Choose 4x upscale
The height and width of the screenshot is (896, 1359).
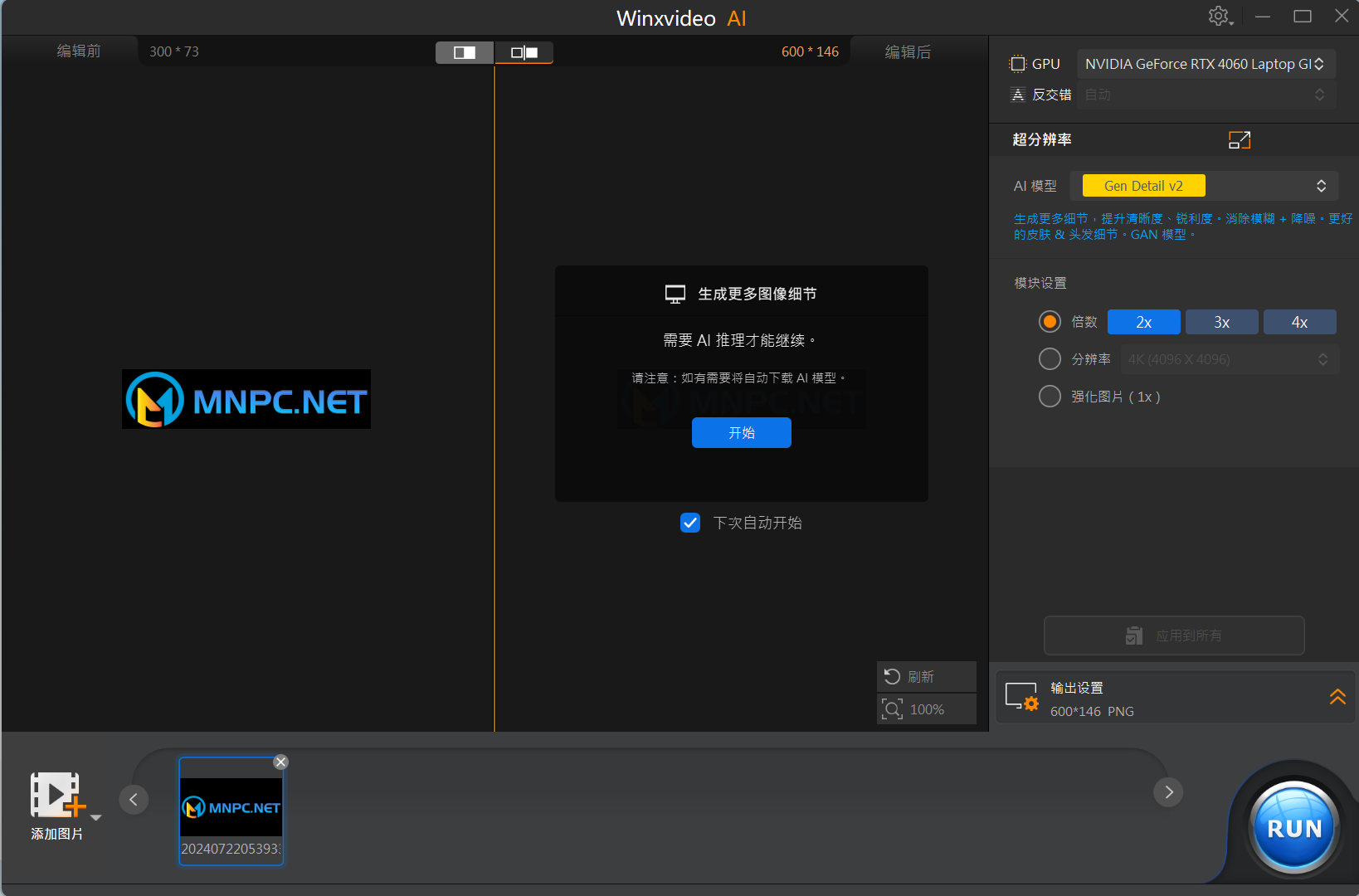point(1300,322)
